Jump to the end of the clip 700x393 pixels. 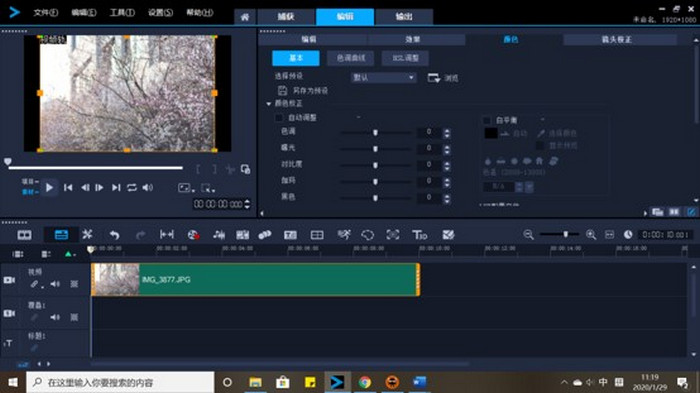click(x=116, y=188)
